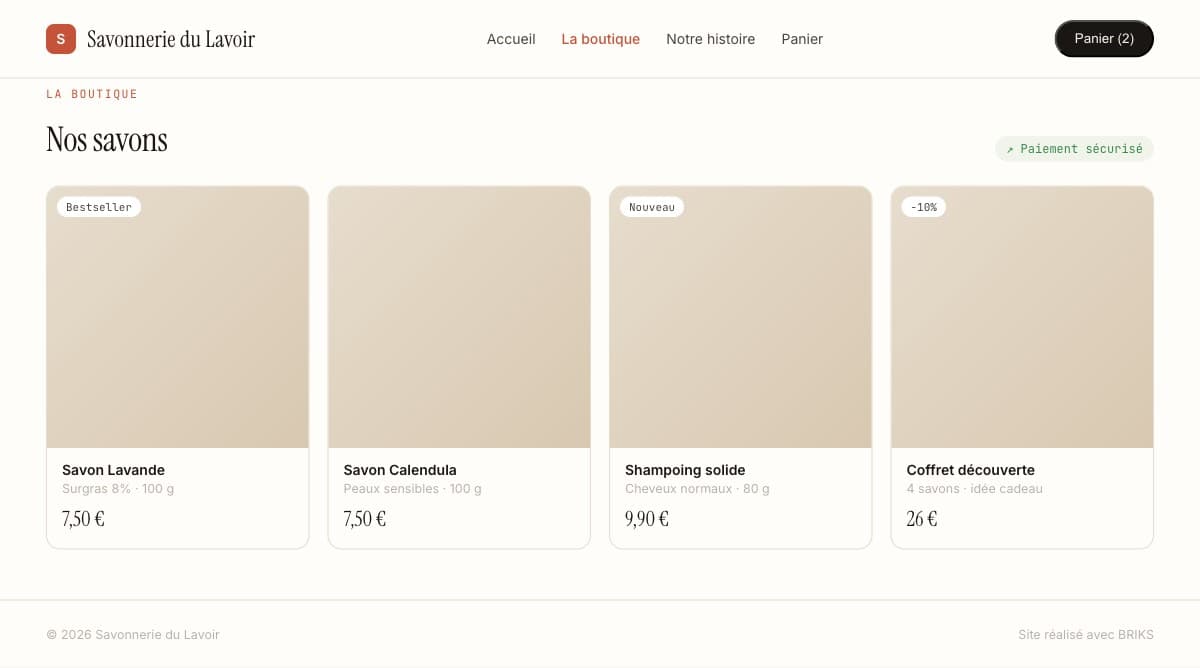Viewport: 1200px width, 668px height.
Task: Go to the Accueil page
Action: coord(511,39)
